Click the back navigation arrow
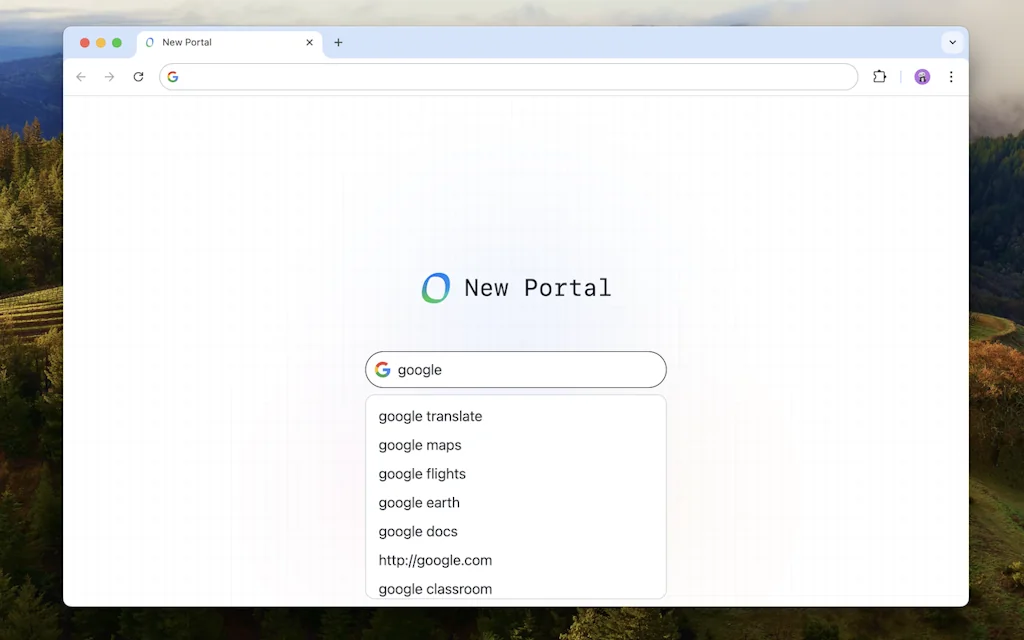1024x640 pixels. click(81, 76)
